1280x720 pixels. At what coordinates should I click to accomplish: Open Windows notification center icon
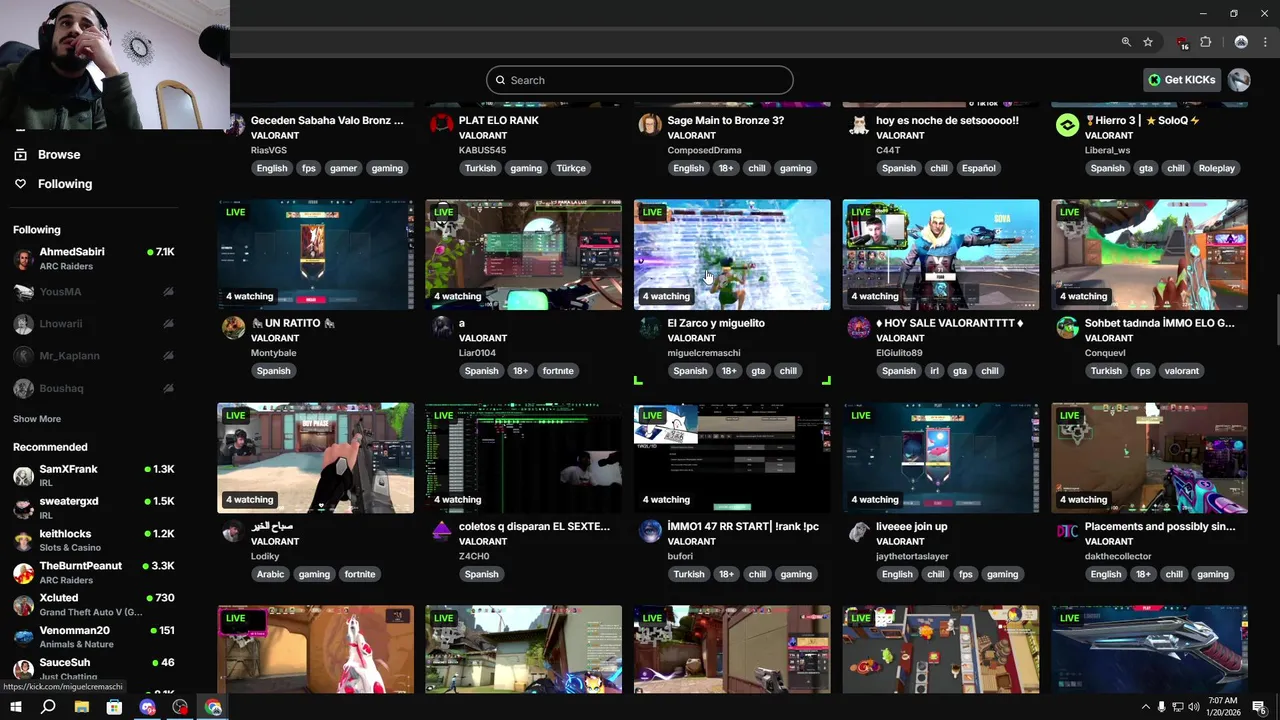pyautogui.click(x=1259, y=707)
